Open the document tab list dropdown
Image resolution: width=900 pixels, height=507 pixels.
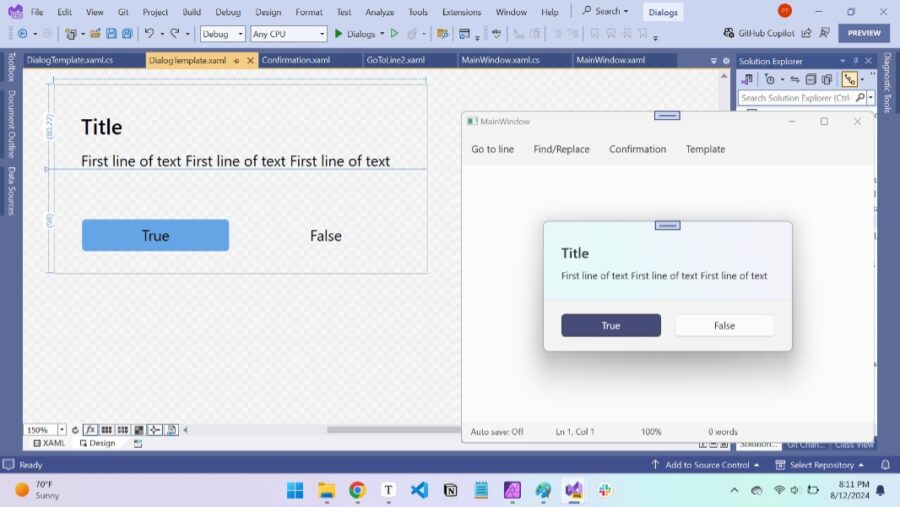713,61
